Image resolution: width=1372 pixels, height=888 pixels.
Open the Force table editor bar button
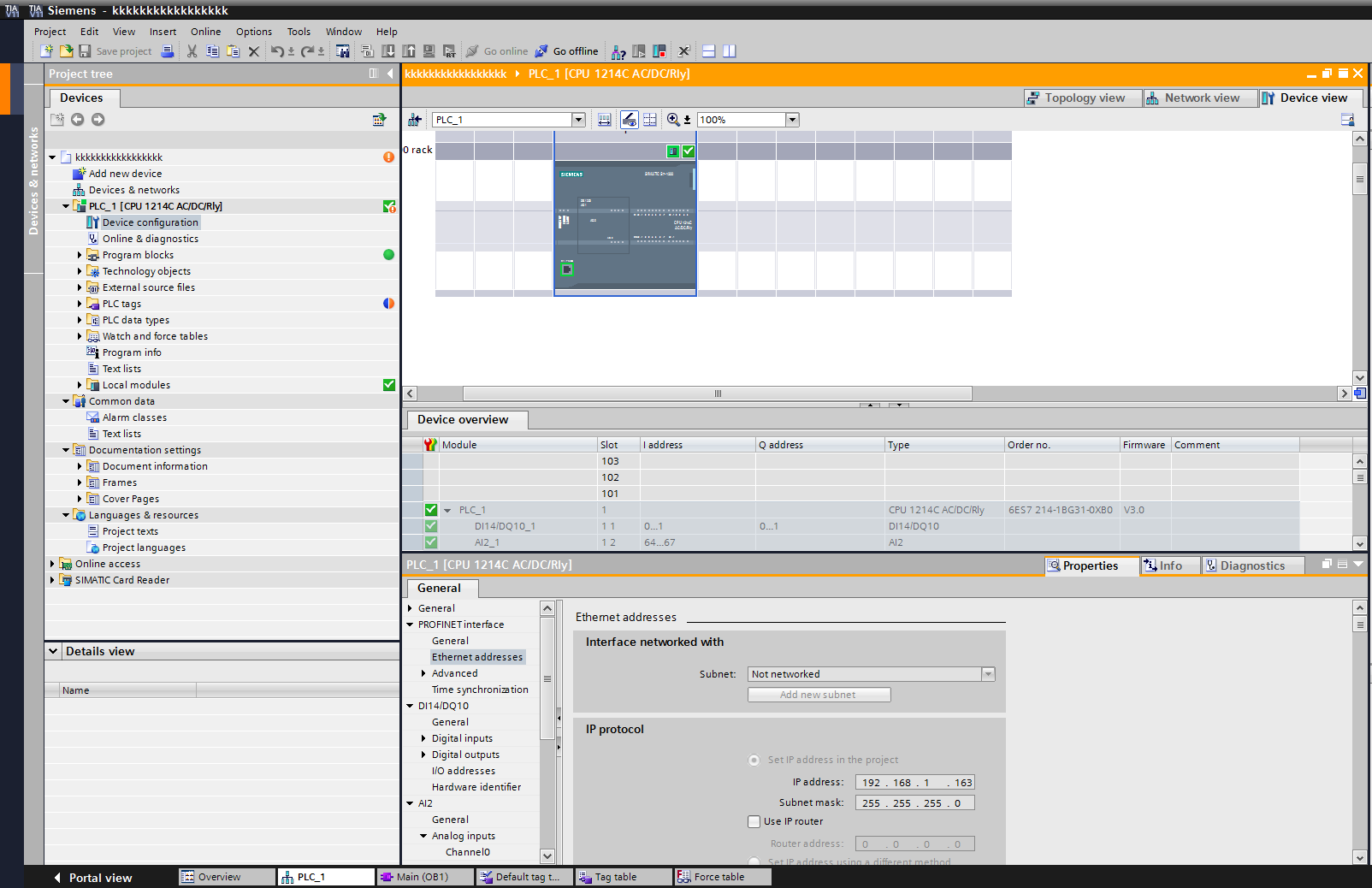pos(723,877)
